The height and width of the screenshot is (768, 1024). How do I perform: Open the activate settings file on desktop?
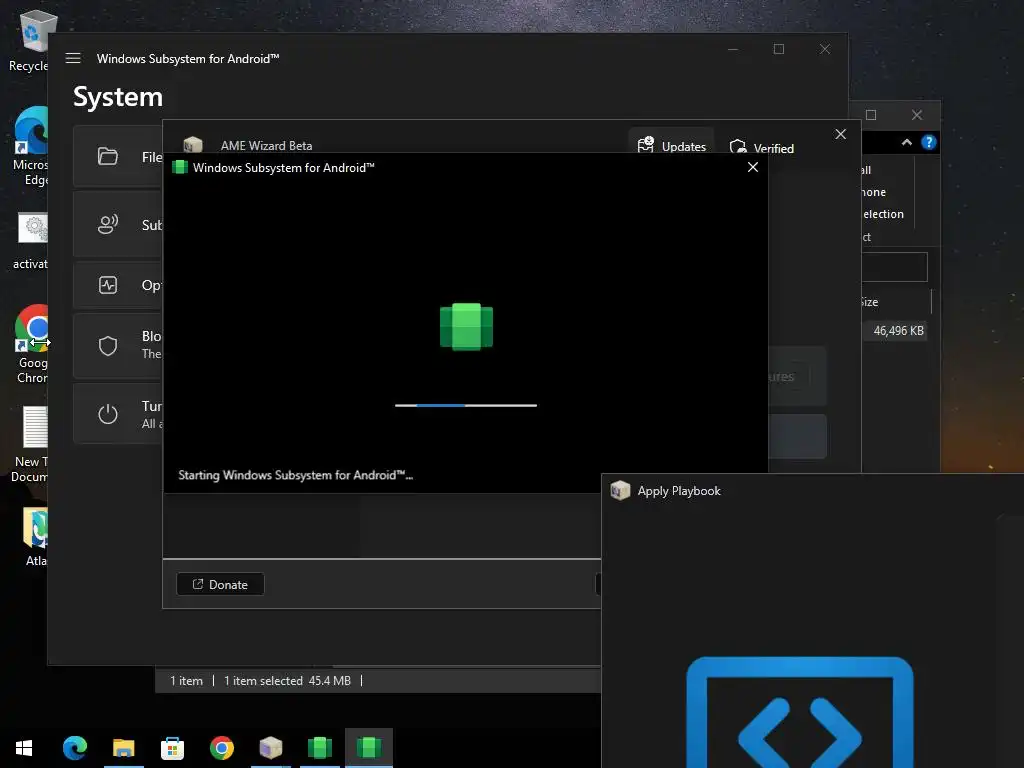point(30,241)
